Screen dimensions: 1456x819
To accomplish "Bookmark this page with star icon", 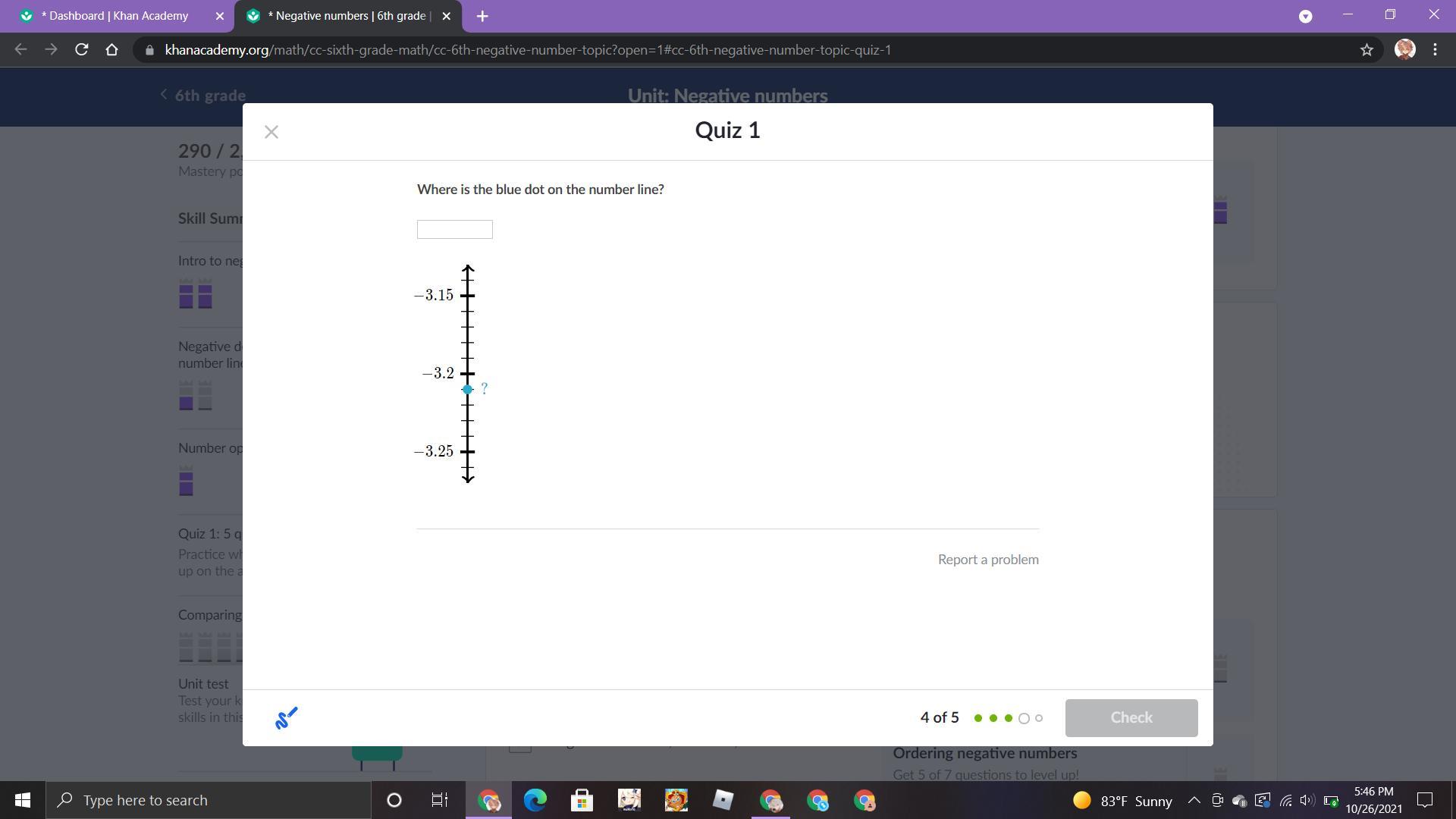I will point(1367,49).
